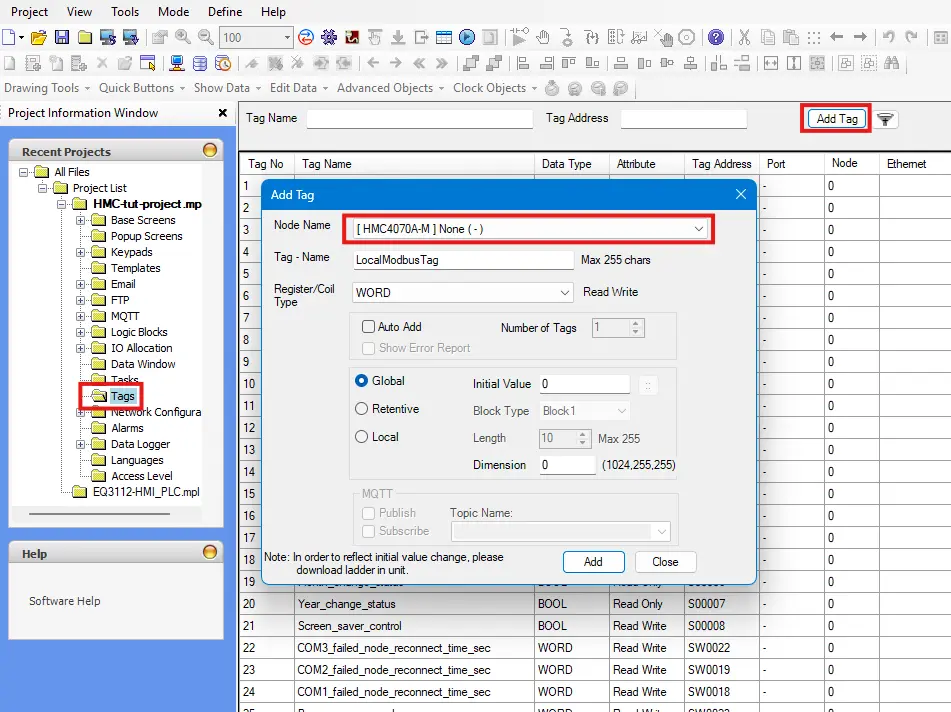
Task: Select the Hand pan tool icon
Action: coord(542,35)
